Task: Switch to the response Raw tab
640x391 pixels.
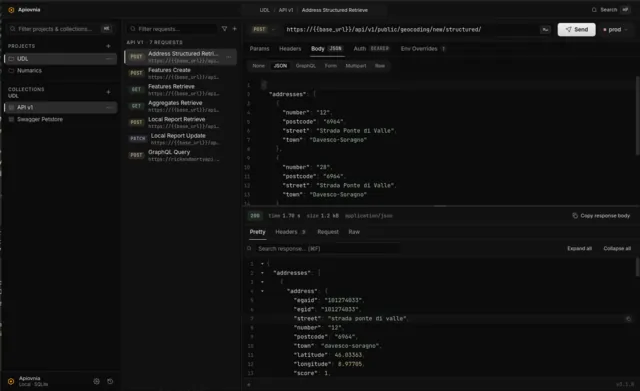Action: pyautogui.click(x=354, y=232)
